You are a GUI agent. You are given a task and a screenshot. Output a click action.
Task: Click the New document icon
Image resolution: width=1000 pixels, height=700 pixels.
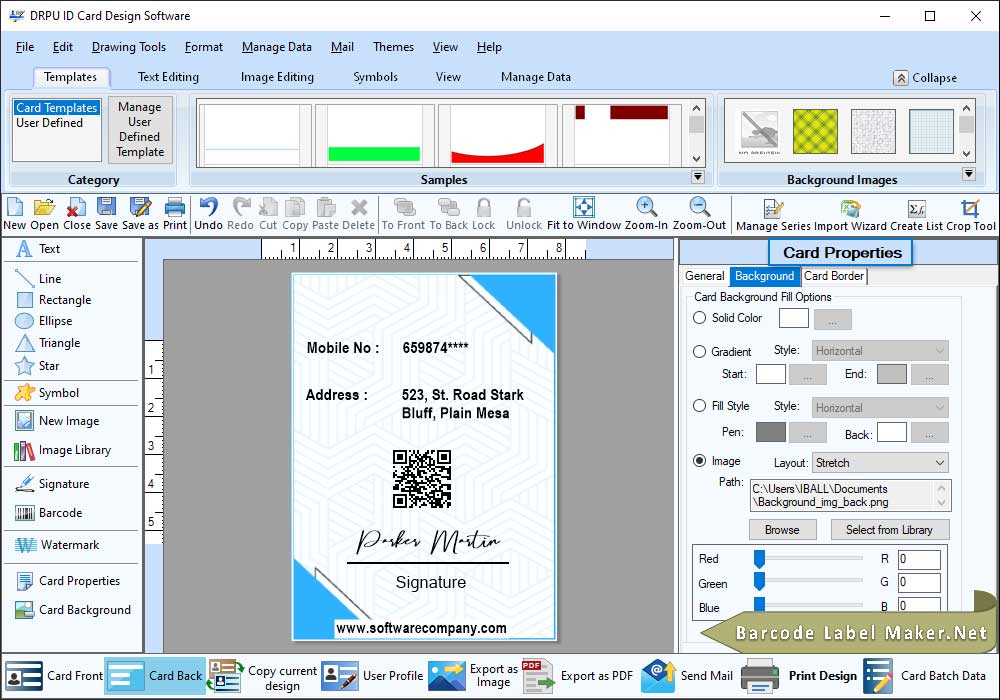coord(15,207)
